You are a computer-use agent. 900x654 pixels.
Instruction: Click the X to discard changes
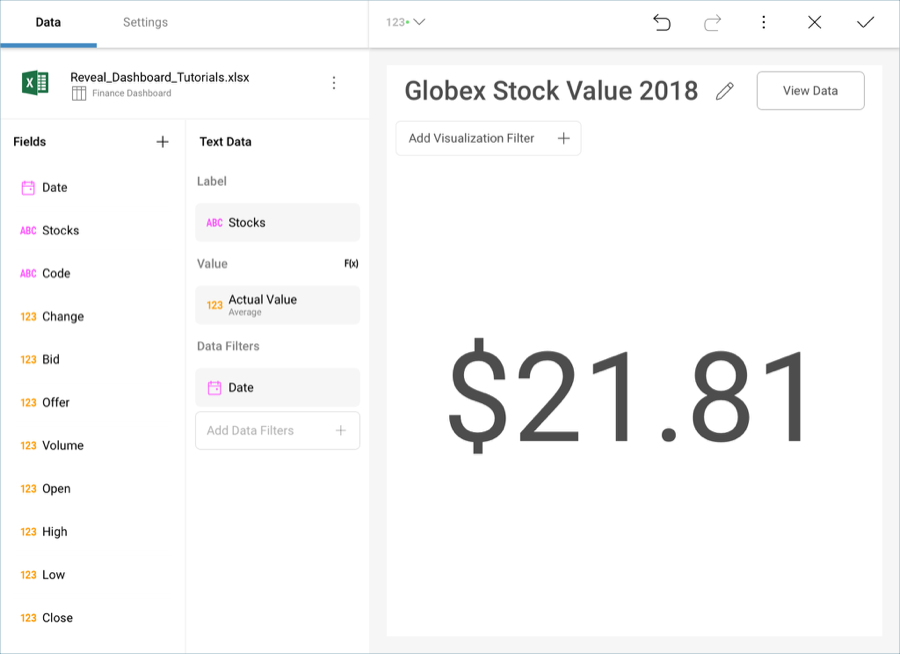tap(814, 22)
